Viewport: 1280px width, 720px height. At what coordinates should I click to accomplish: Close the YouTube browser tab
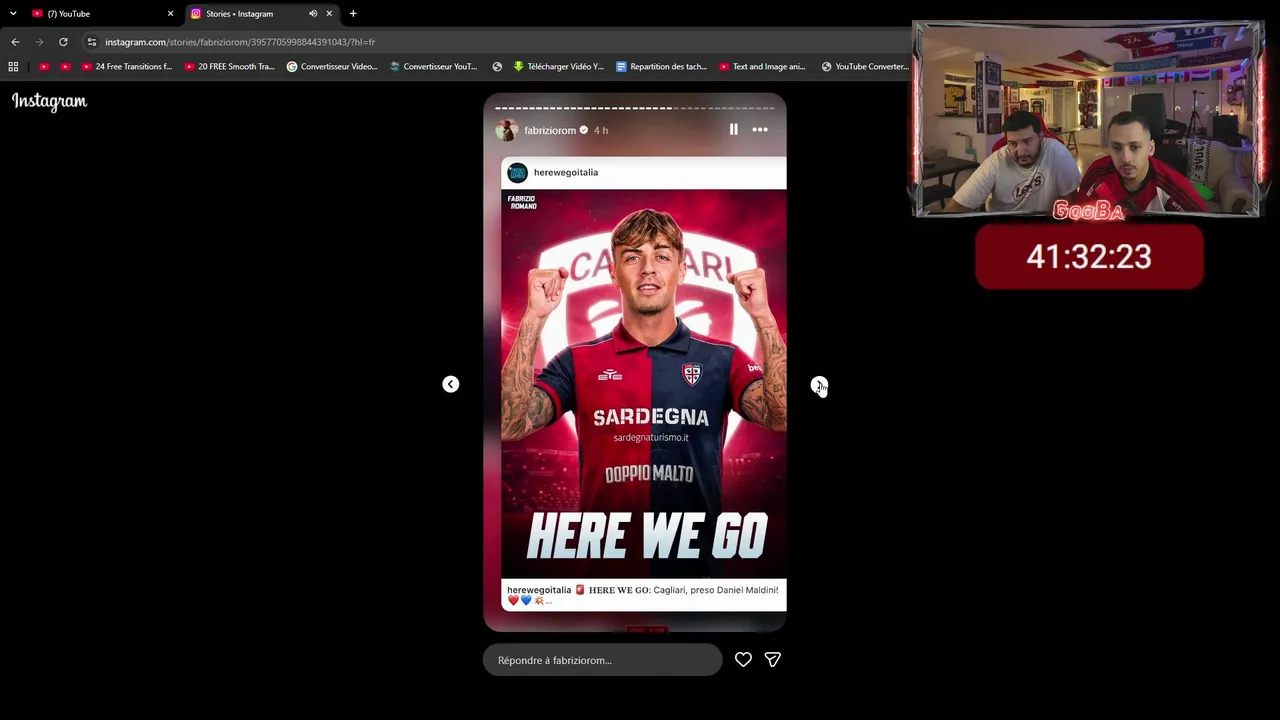point(170,14)
